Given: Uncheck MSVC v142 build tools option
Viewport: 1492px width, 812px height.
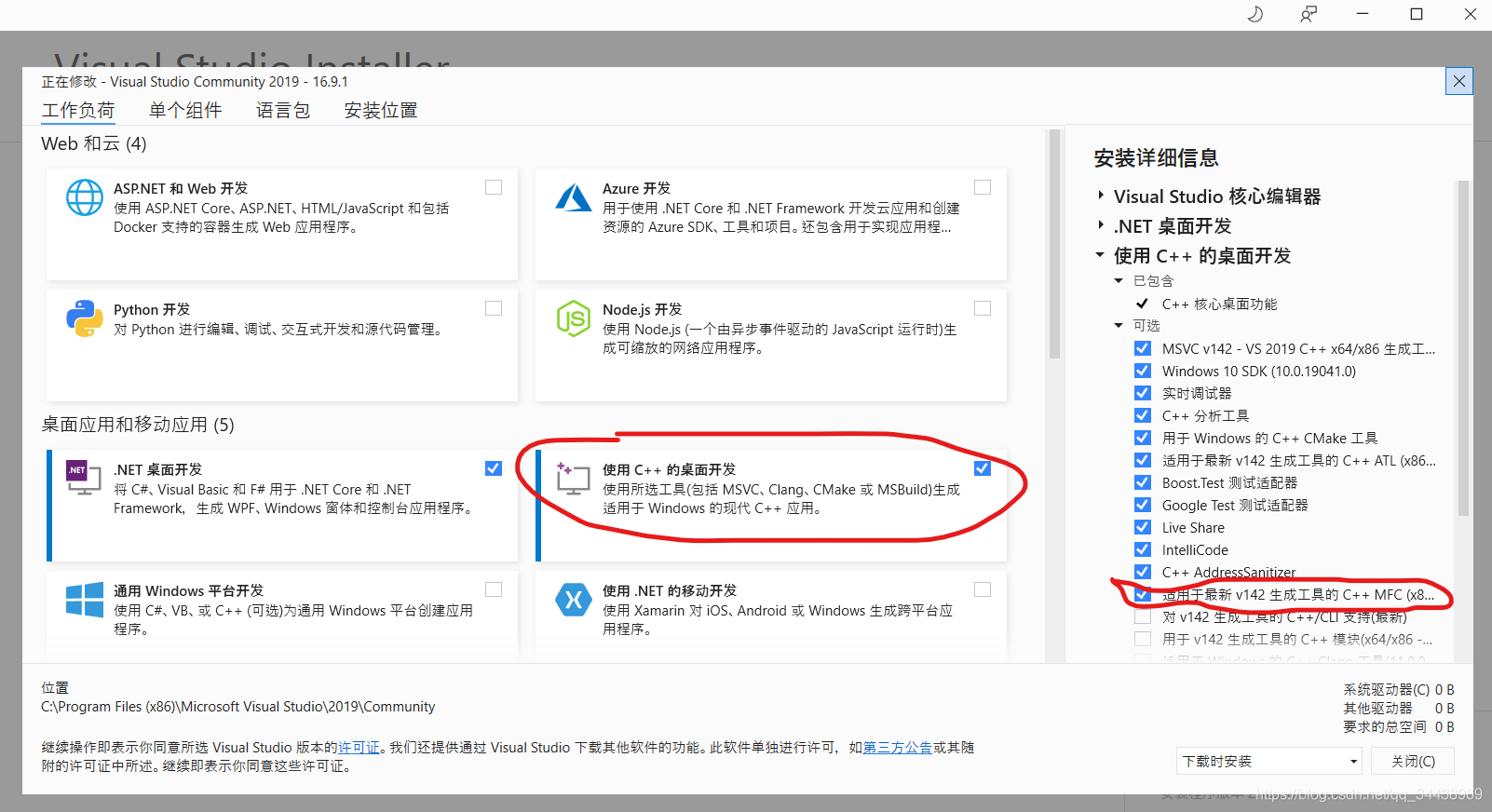Looking at the screenshot, I should coord(1143,348).
